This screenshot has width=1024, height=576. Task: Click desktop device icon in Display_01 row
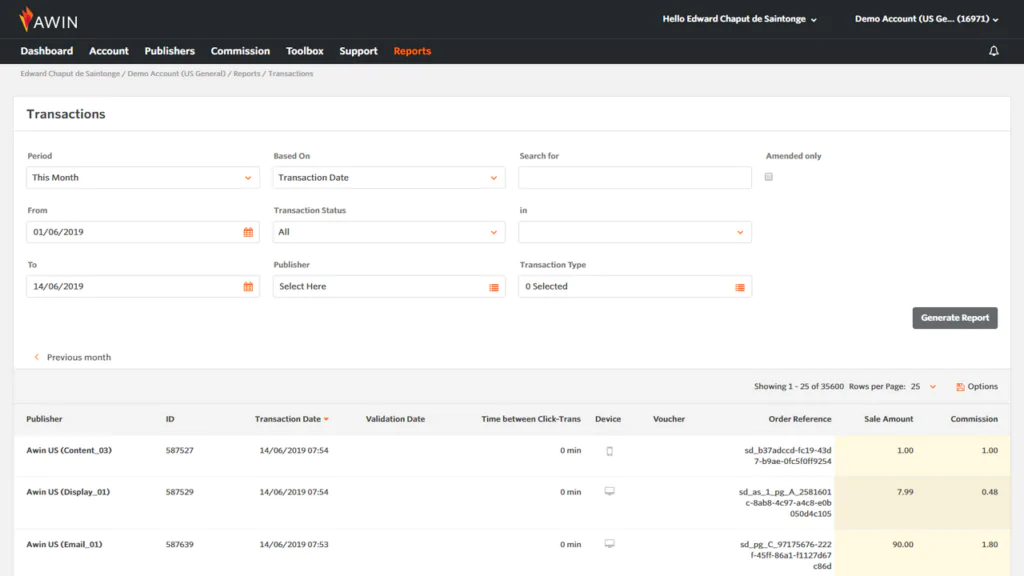(x=609, y=491)
